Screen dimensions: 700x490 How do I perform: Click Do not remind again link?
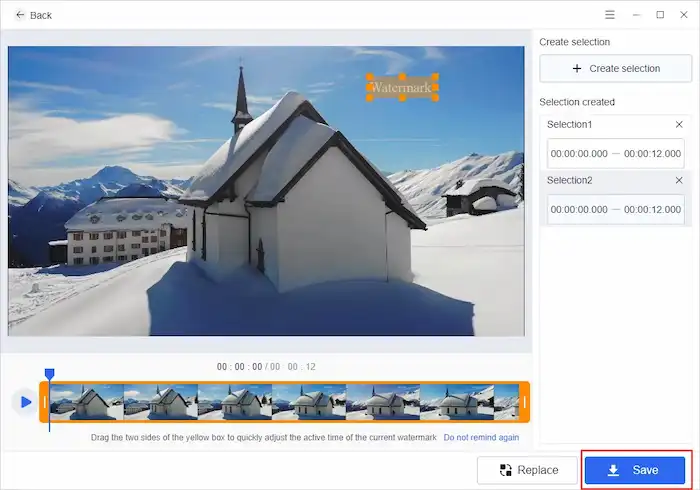click(481, 437)
